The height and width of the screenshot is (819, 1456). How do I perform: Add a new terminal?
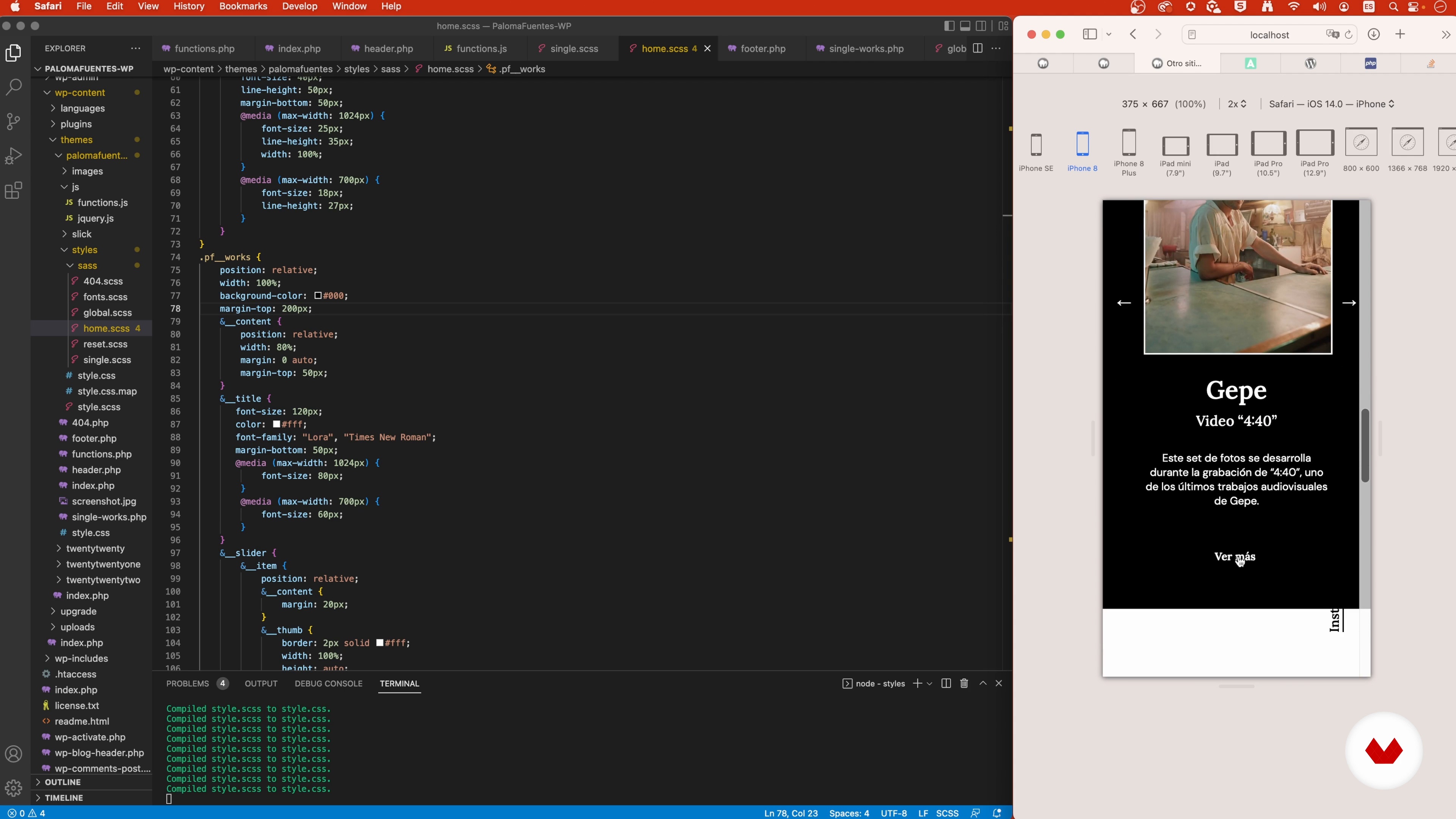tap(917, 683)
